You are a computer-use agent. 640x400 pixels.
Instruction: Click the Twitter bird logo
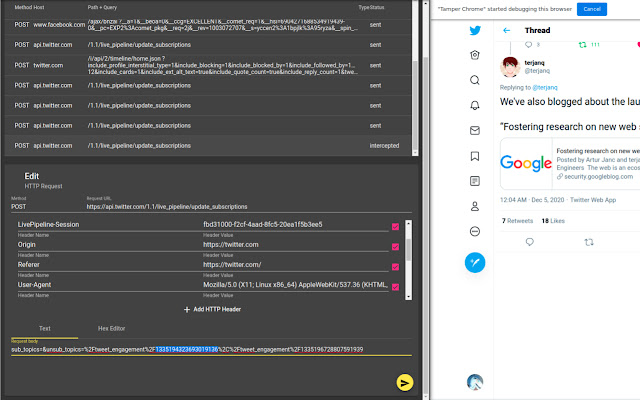click(x=475, y=30)
